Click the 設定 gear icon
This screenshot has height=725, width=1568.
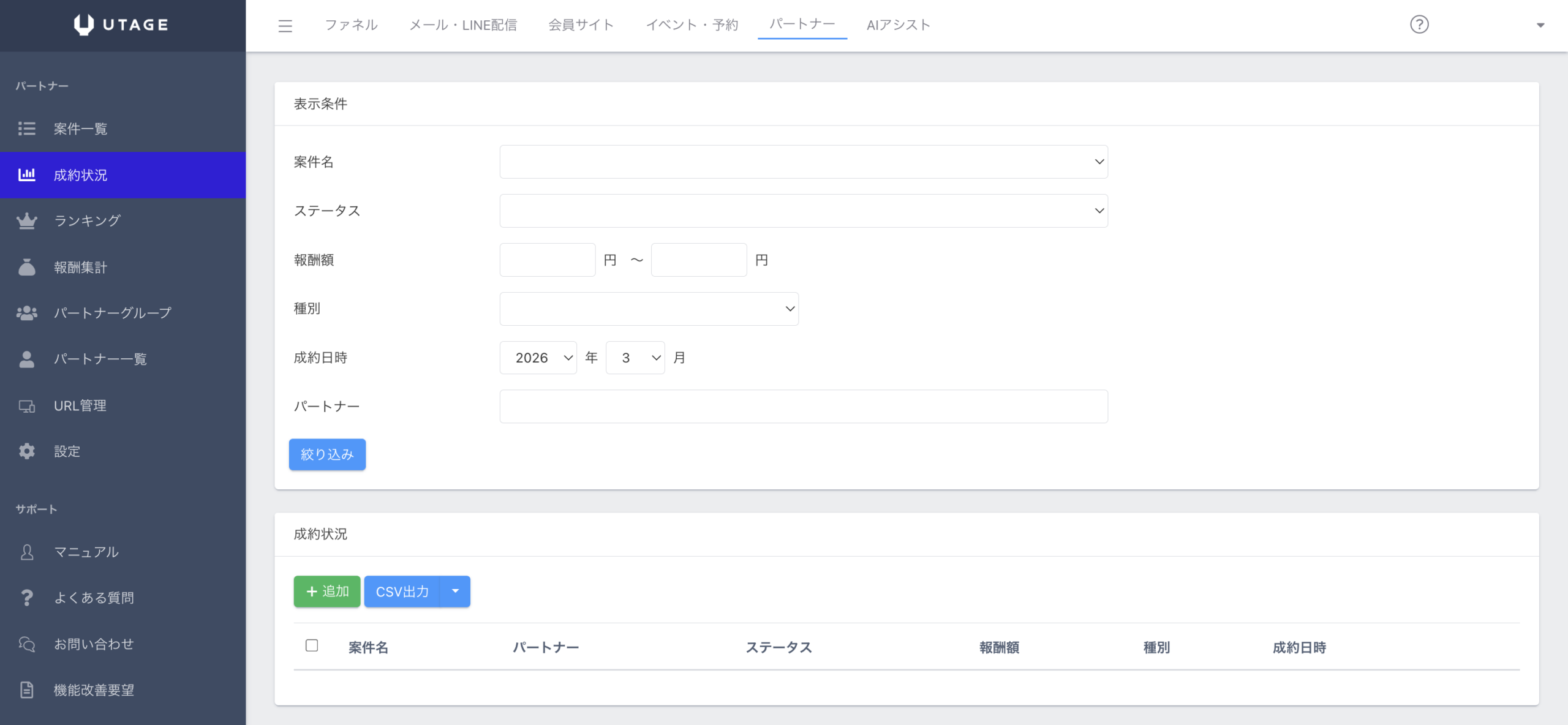coord(27,451)
